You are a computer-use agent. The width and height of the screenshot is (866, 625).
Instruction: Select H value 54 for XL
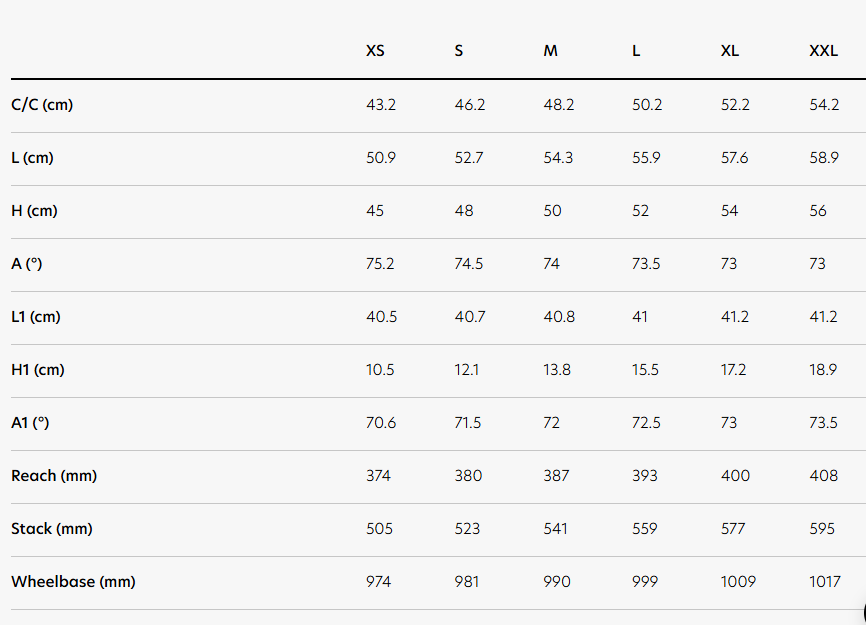(x=729, y=211)
